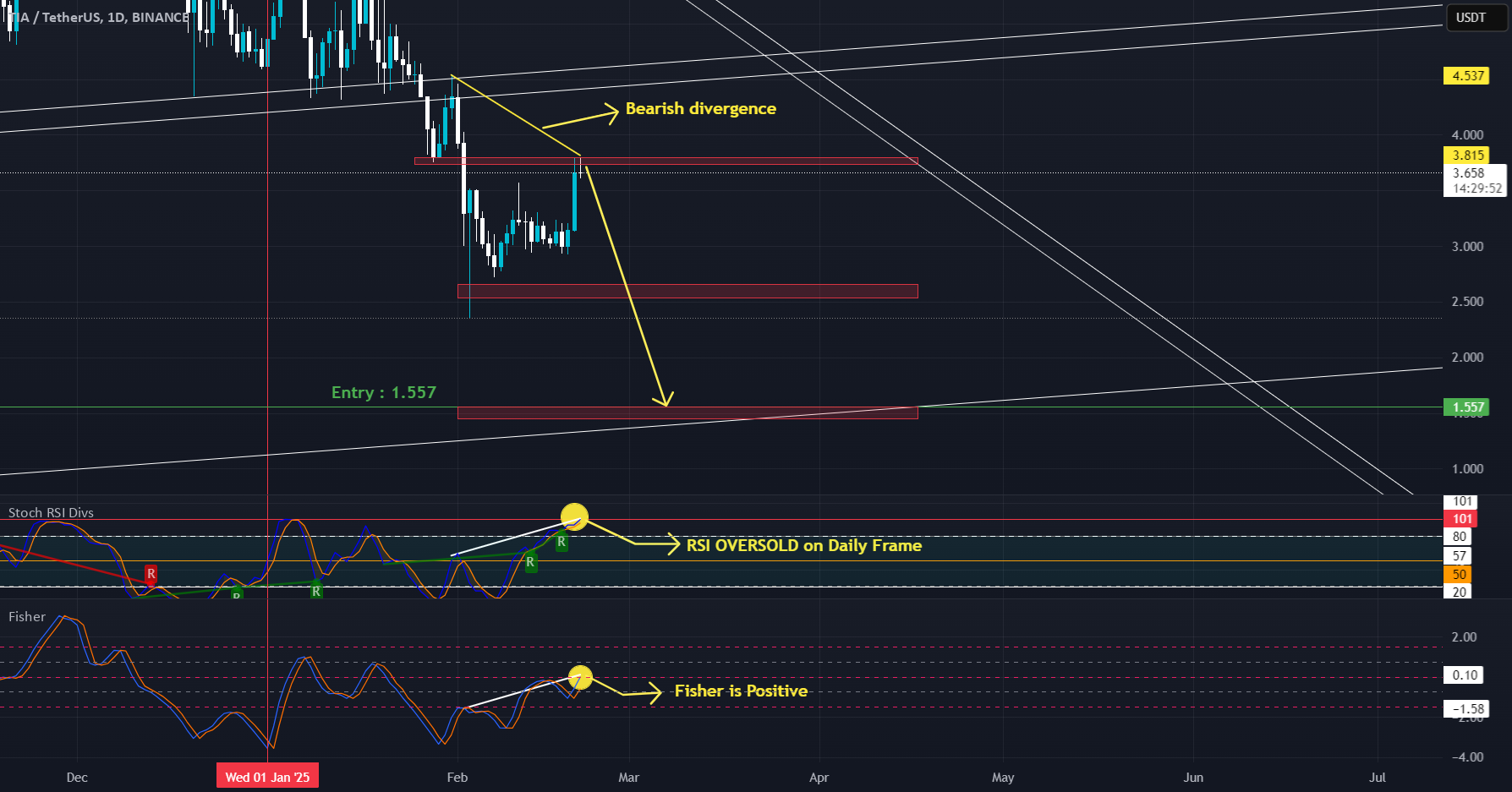The image size is (1512, 792).
Task: Click arrowhead pointing to Bearish divergence text
Action: click(x=611, y=113)
